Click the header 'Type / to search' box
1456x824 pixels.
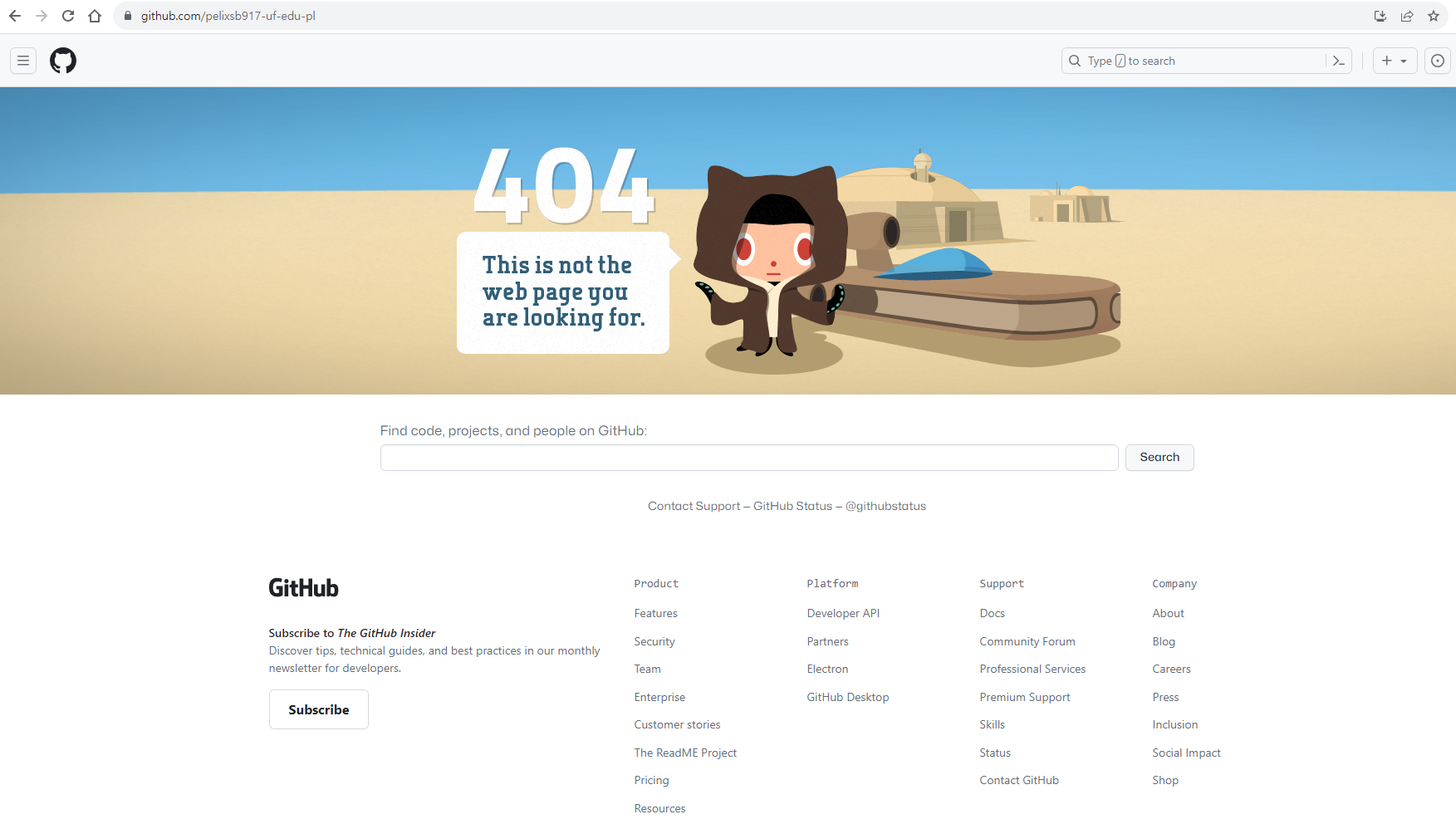pos(1206,61)
